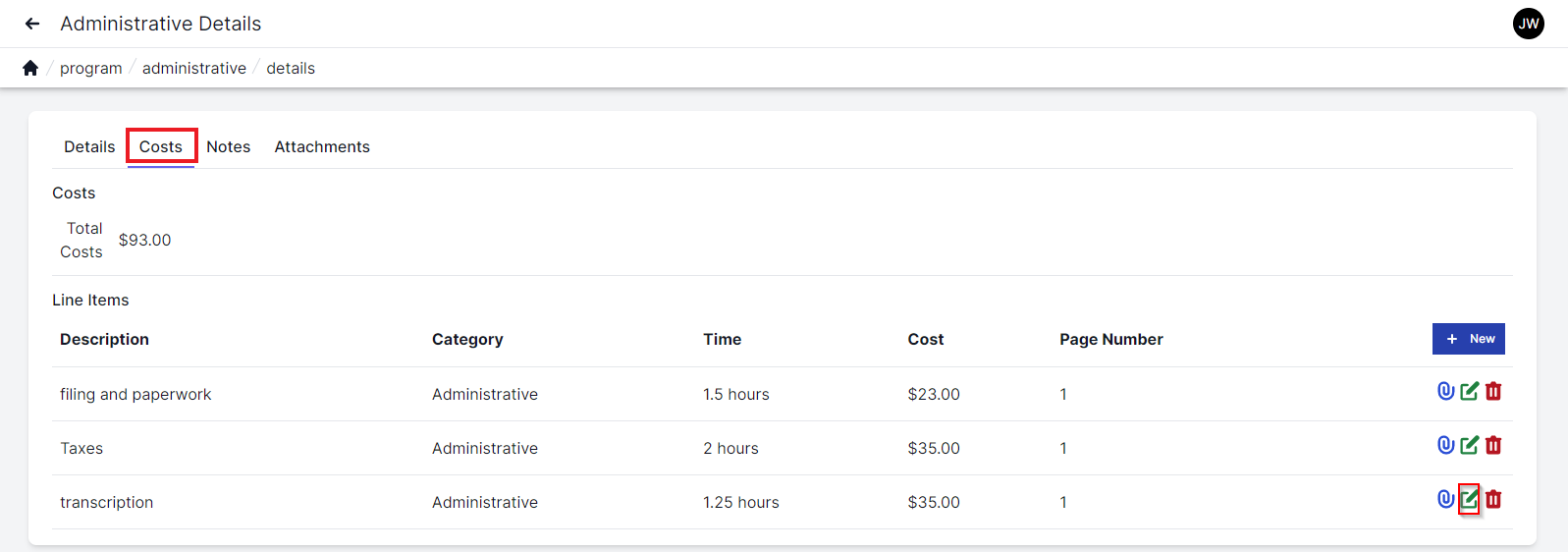Open attachments for the transcription row

click(1445, 499)
